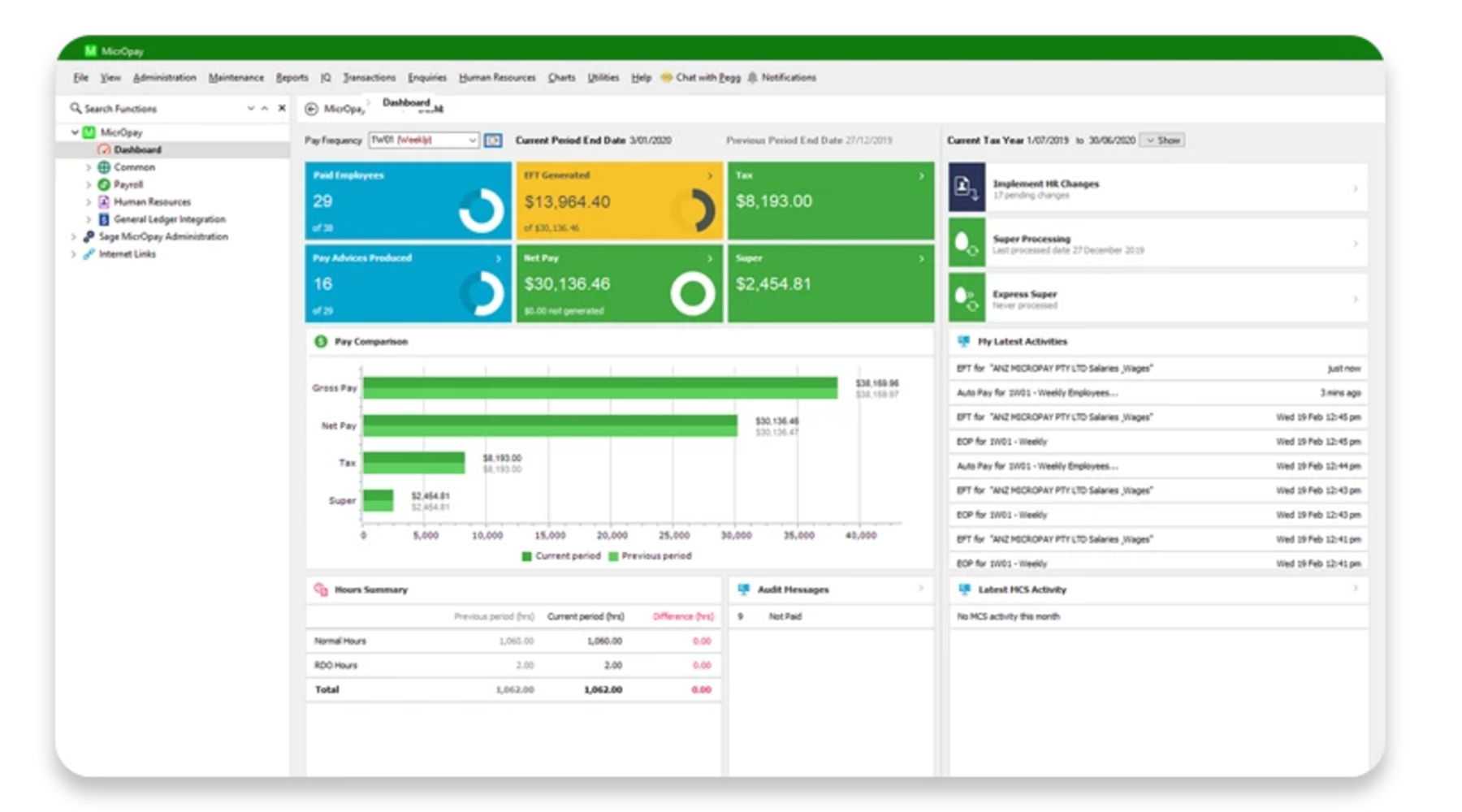1462x812 pixels.
Task: Expand the Sage MicrOpay Administration node
Action: [73, 237]
